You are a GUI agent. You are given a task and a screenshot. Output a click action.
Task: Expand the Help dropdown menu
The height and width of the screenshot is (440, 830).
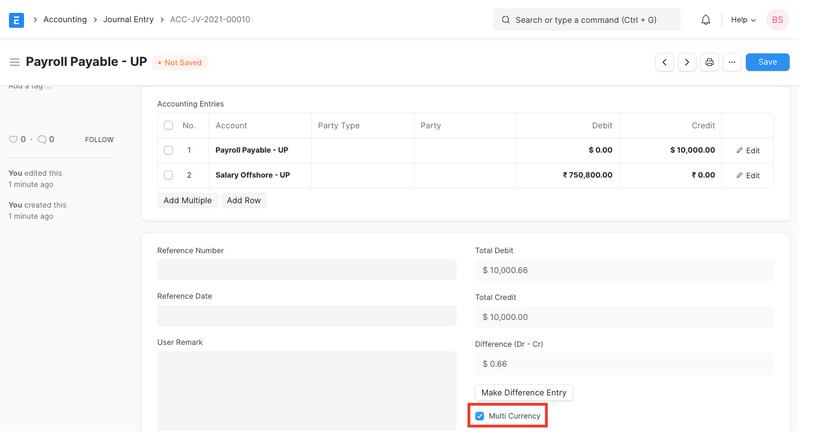click(742, 20)
